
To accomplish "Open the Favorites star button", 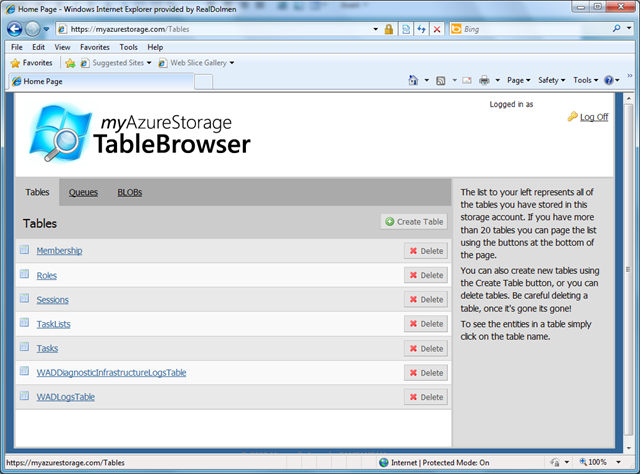I will coord(31,63).
